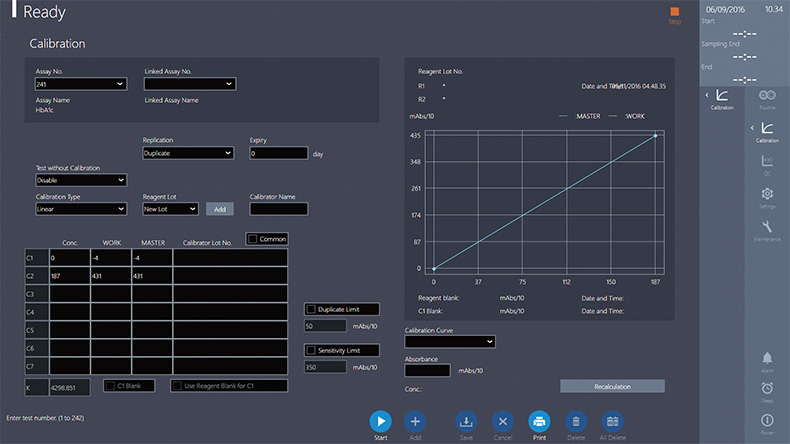The height and width of the screenshot is (444, 790).
Task: Click the C1 Calibrator Lot No. cell
Action: pyautogui.click(x=230, y=258)
